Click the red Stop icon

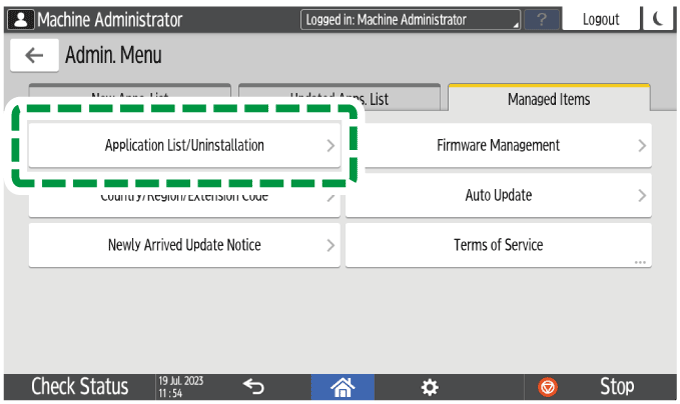(x=548, y=387)
